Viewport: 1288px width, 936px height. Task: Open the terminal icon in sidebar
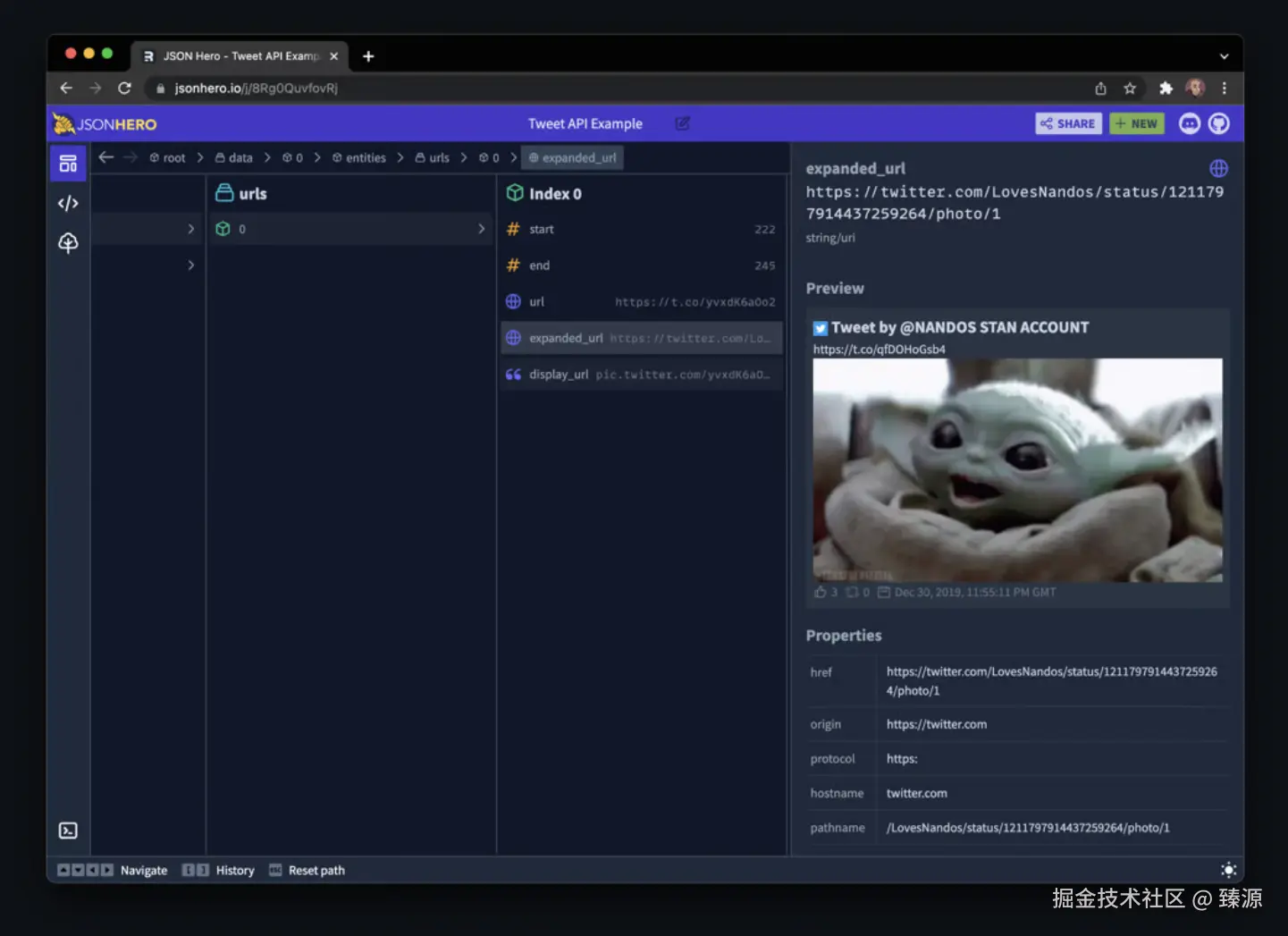pos(68,831)
